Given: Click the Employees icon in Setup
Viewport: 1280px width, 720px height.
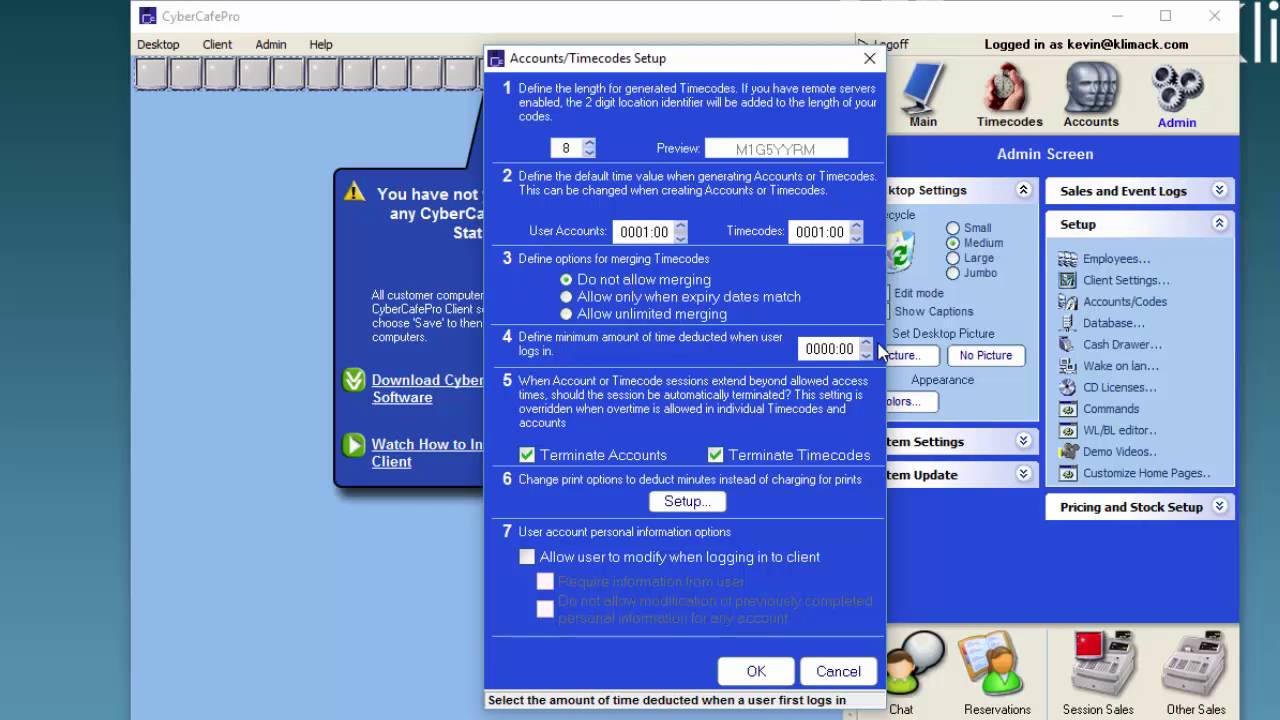Looking at the screenshot, I should point(1067,259).
